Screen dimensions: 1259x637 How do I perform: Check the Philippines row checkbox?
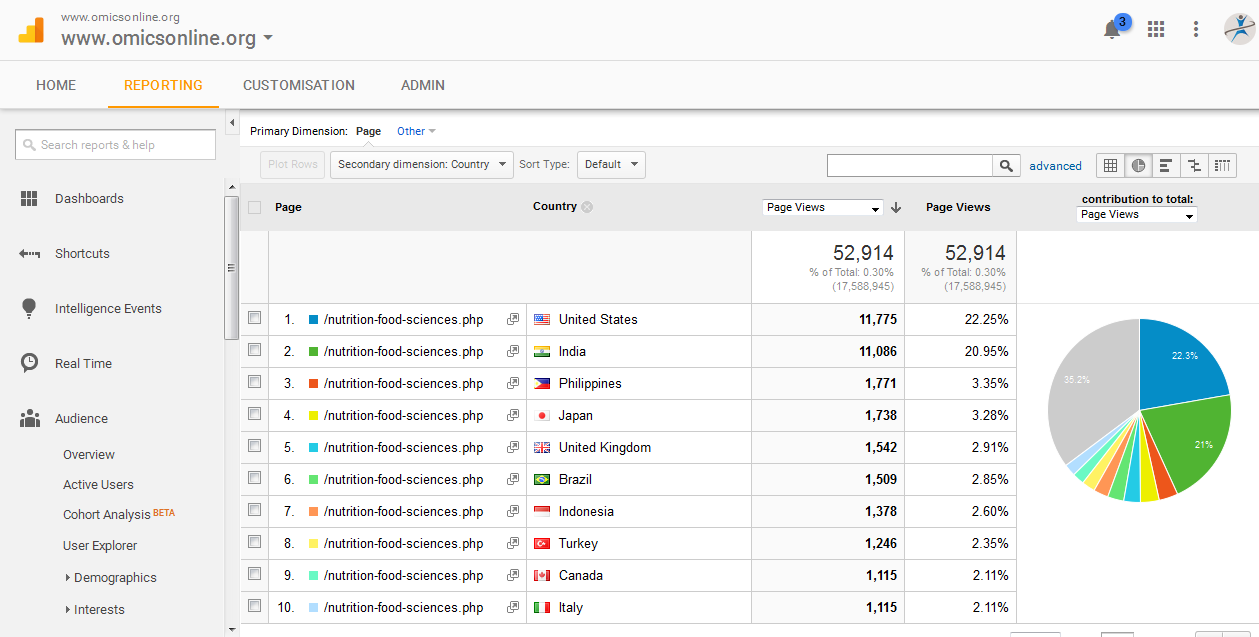pyautogui.click(x=254, y=382)
